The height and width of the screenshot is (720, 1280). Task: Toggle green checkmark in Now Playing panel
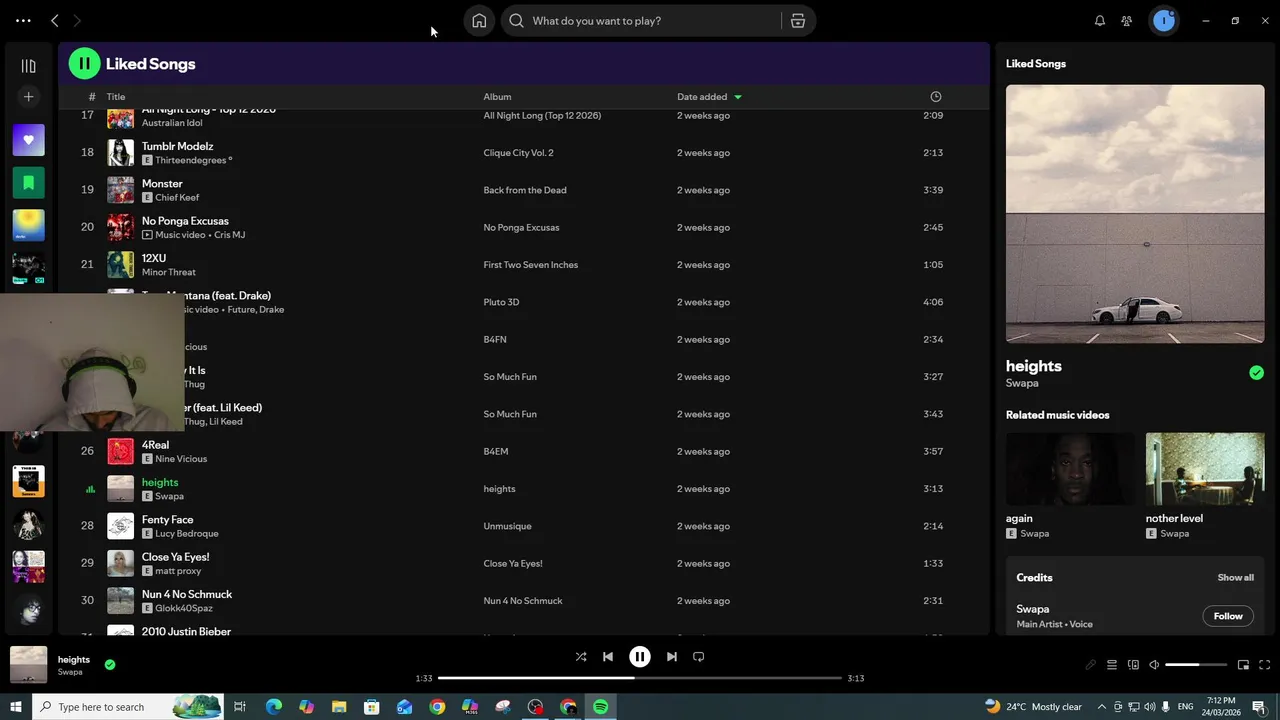[x=1256, y=373]
